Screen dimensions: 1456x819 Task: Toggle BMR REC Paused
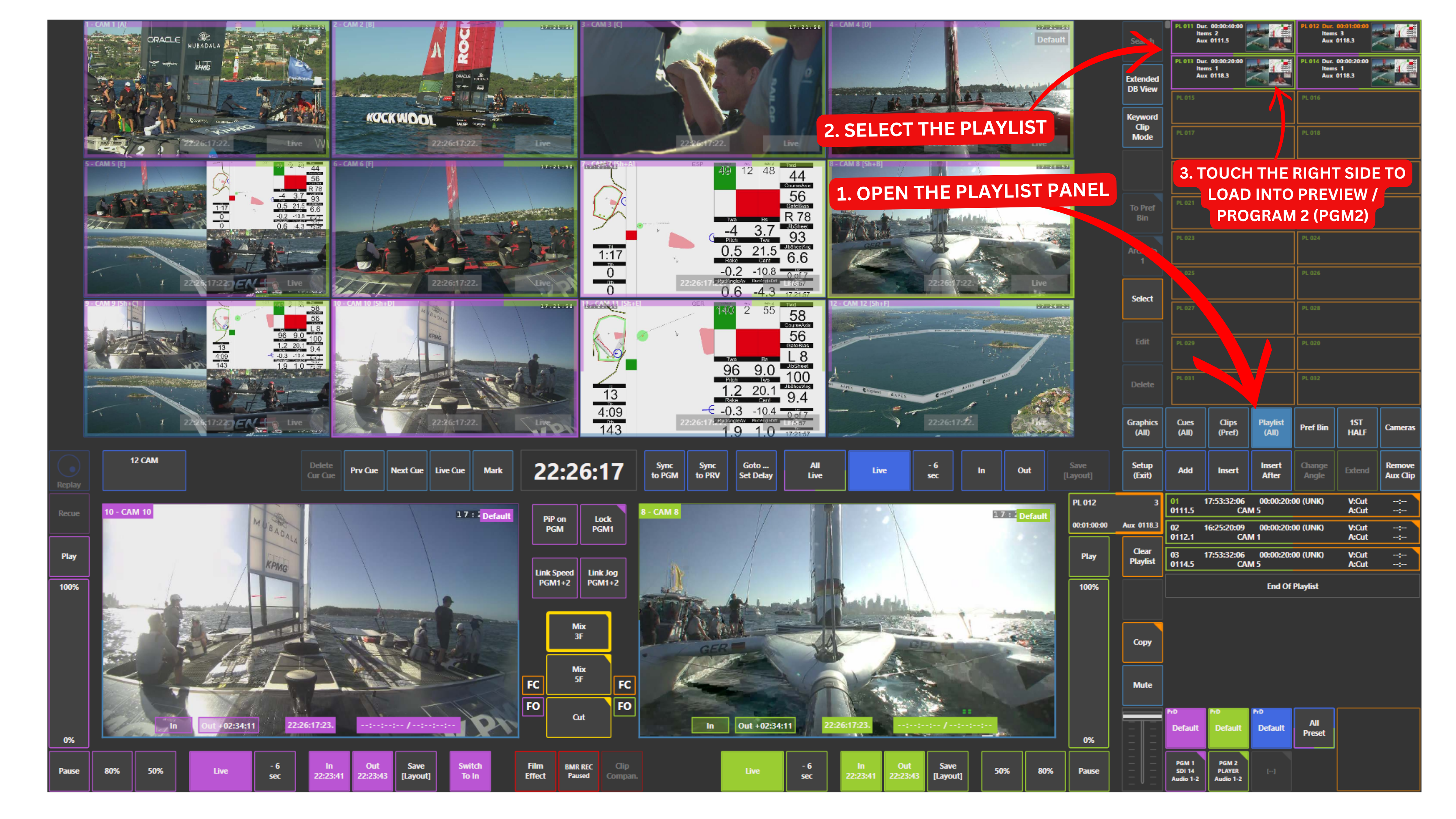tap(579, 771)
